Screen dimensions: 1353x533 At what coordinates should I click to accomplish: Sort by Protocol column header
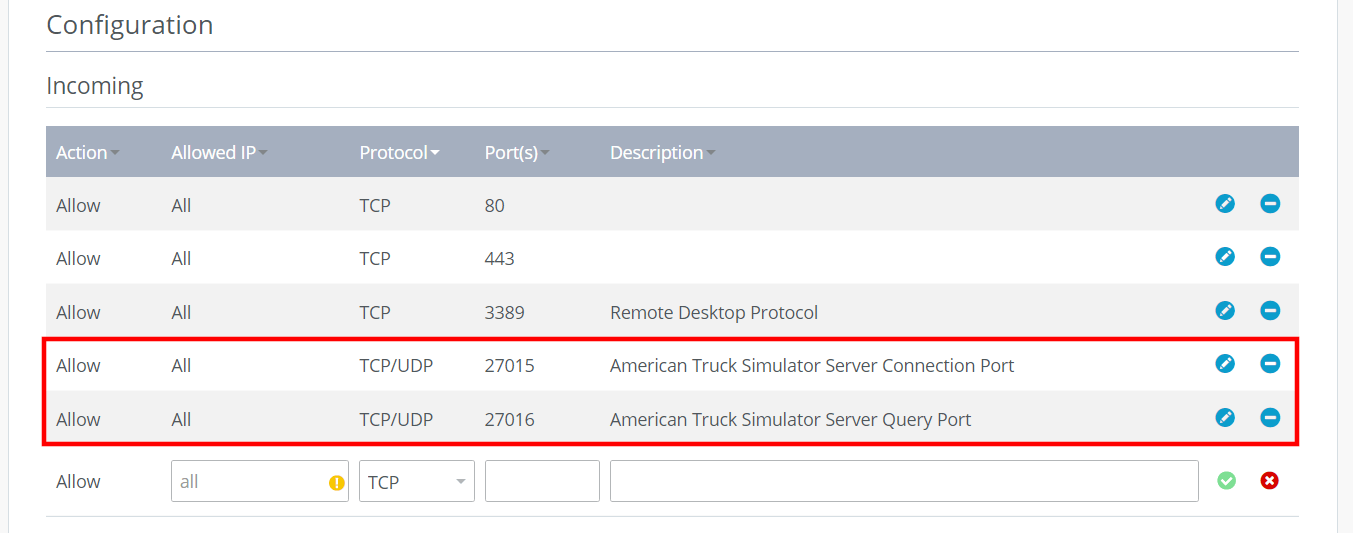click(x=400, y=153)
